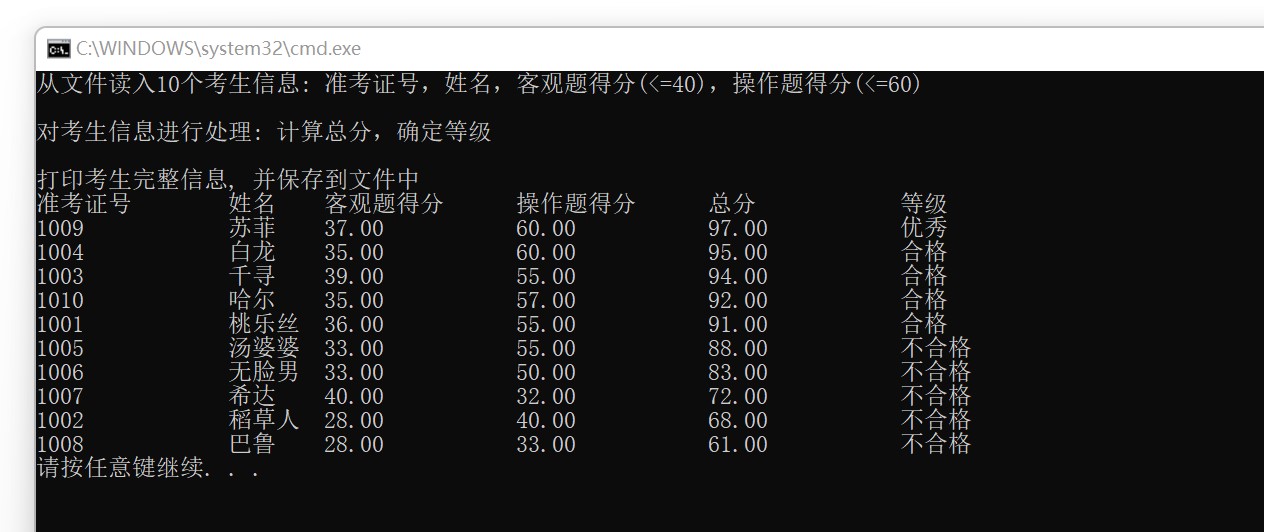
Task: Select the column header 总分
Action: coord(732,204)
